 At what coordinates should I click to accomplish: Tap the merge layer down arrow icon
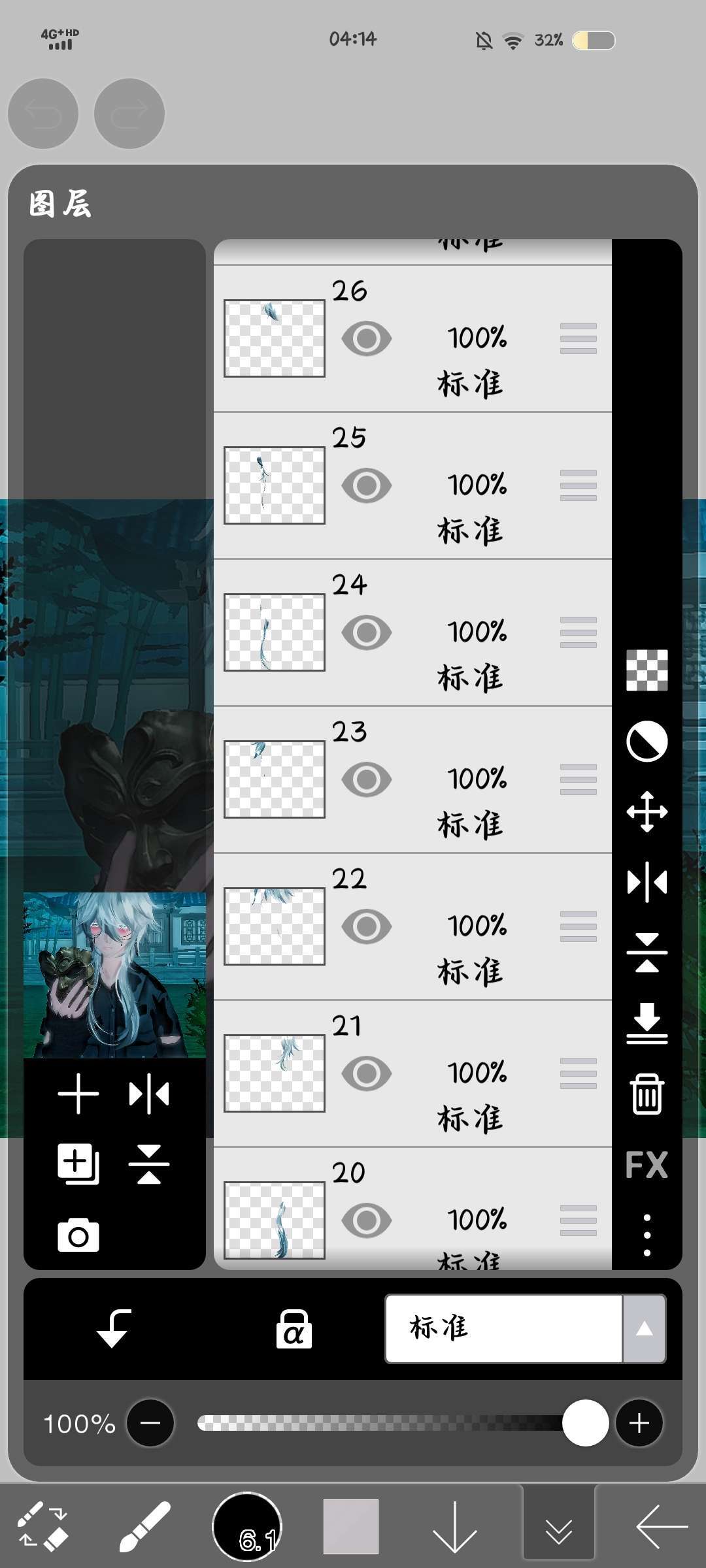(647, 1023)
